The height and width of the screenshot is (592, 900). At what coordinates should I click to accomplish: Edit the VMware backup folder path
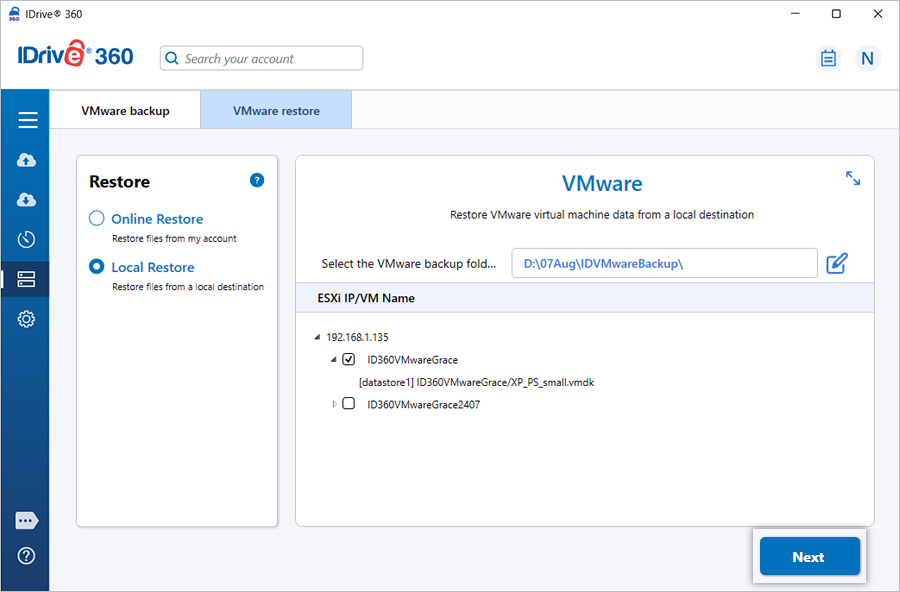tap(837, 263)
